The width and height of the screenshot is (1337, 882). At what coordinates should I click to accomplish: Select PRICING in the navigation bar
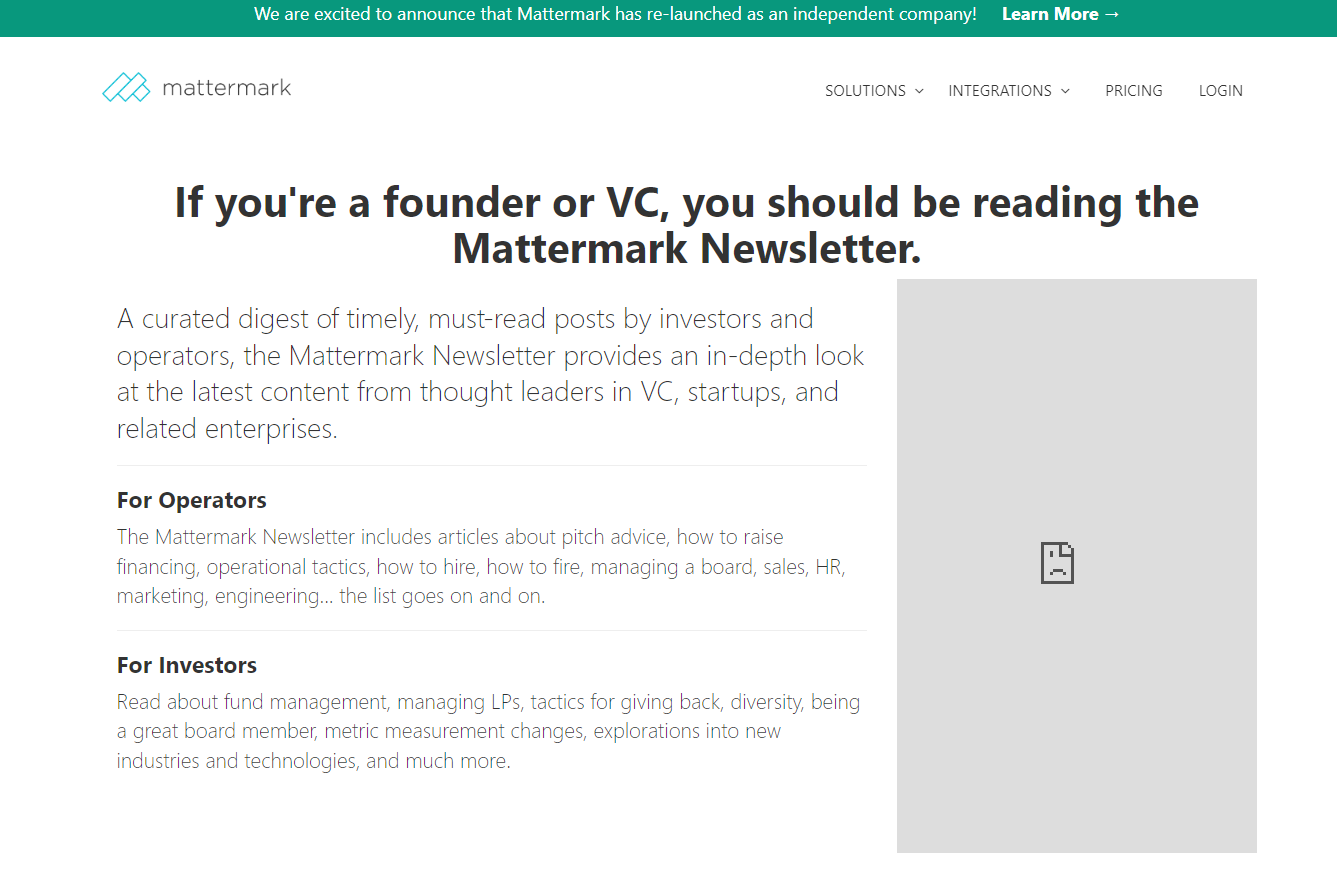(1134, 90)
